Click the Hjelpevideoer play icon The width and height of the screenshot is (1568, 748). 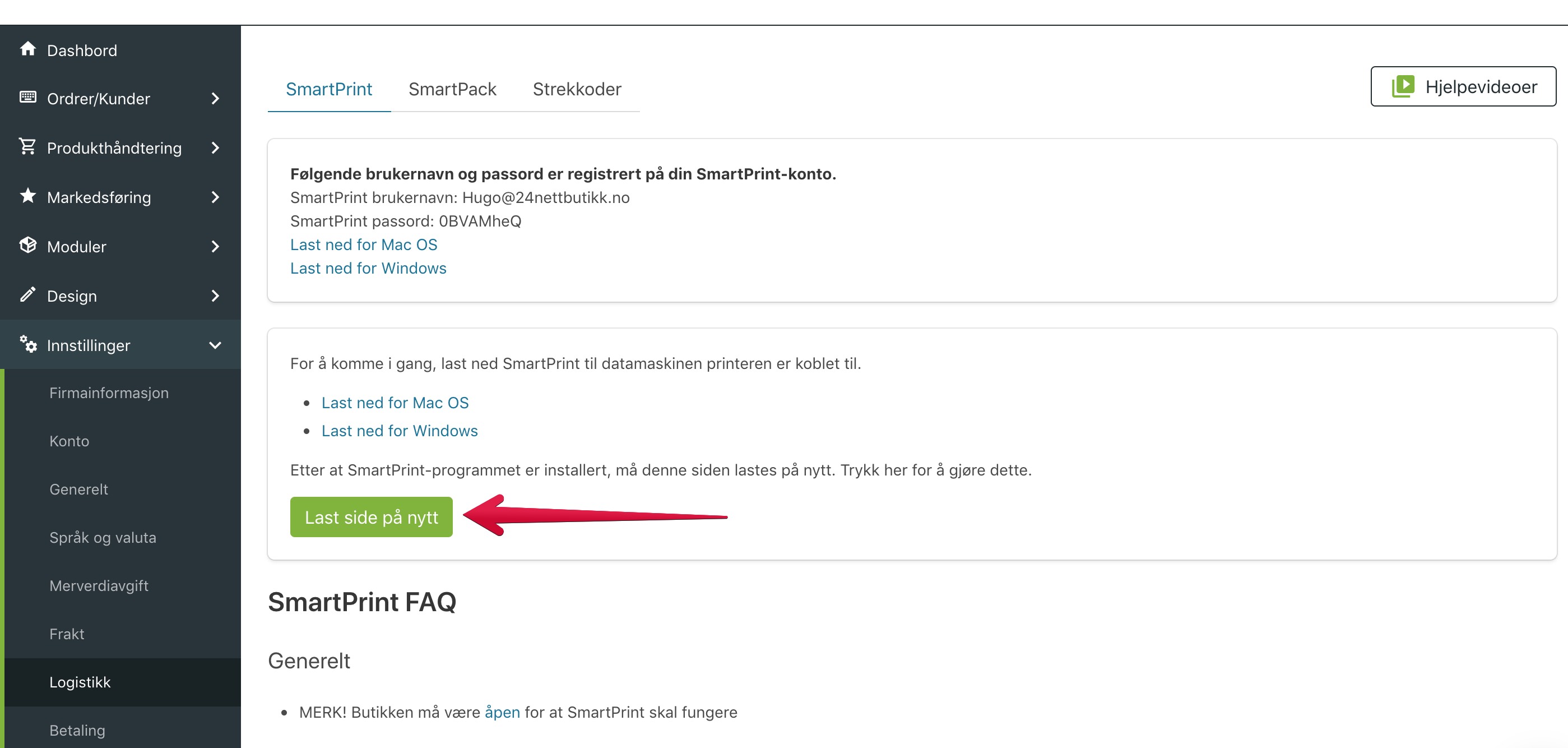[x=1403, y=86]
